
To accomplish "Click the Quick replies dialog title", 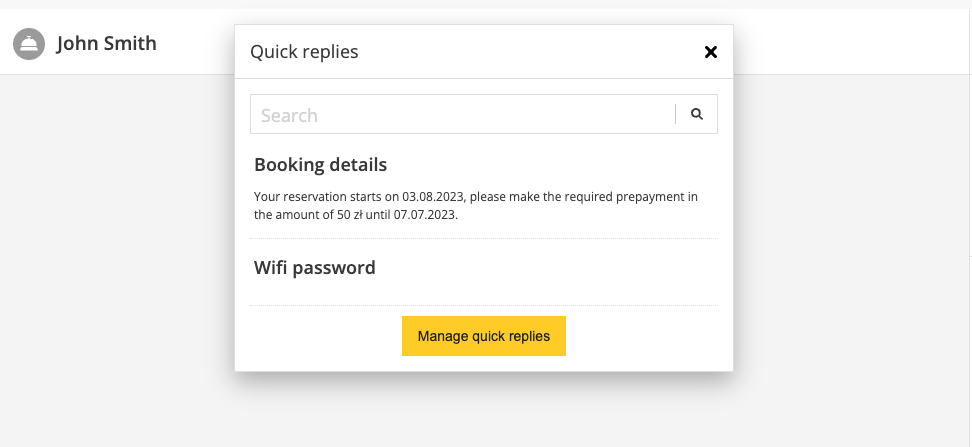I will (x=304, y=52).
